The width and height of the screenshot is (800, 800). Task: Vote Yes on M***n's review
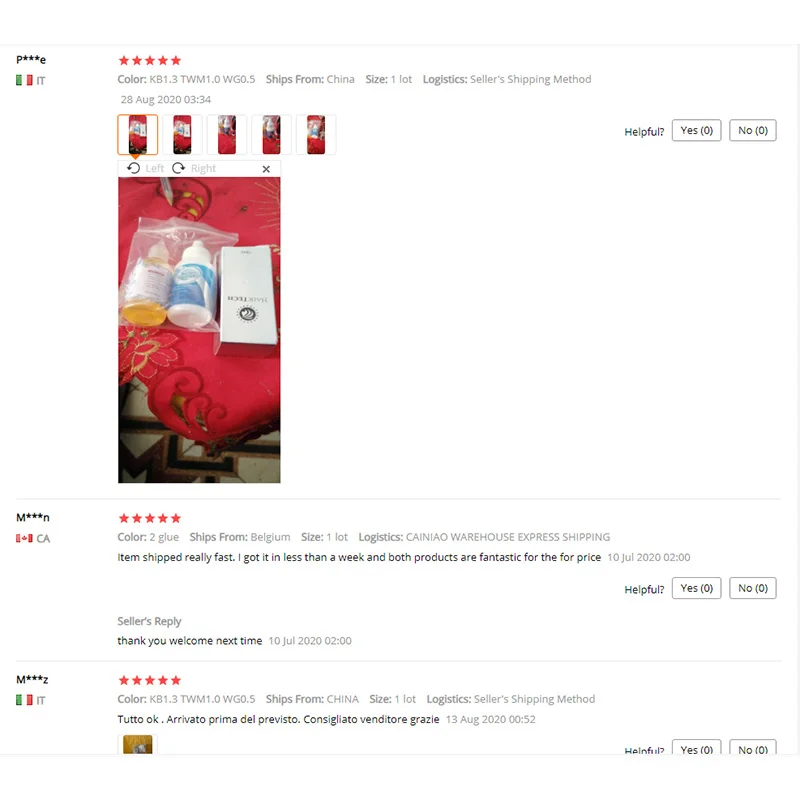point(696,588)
